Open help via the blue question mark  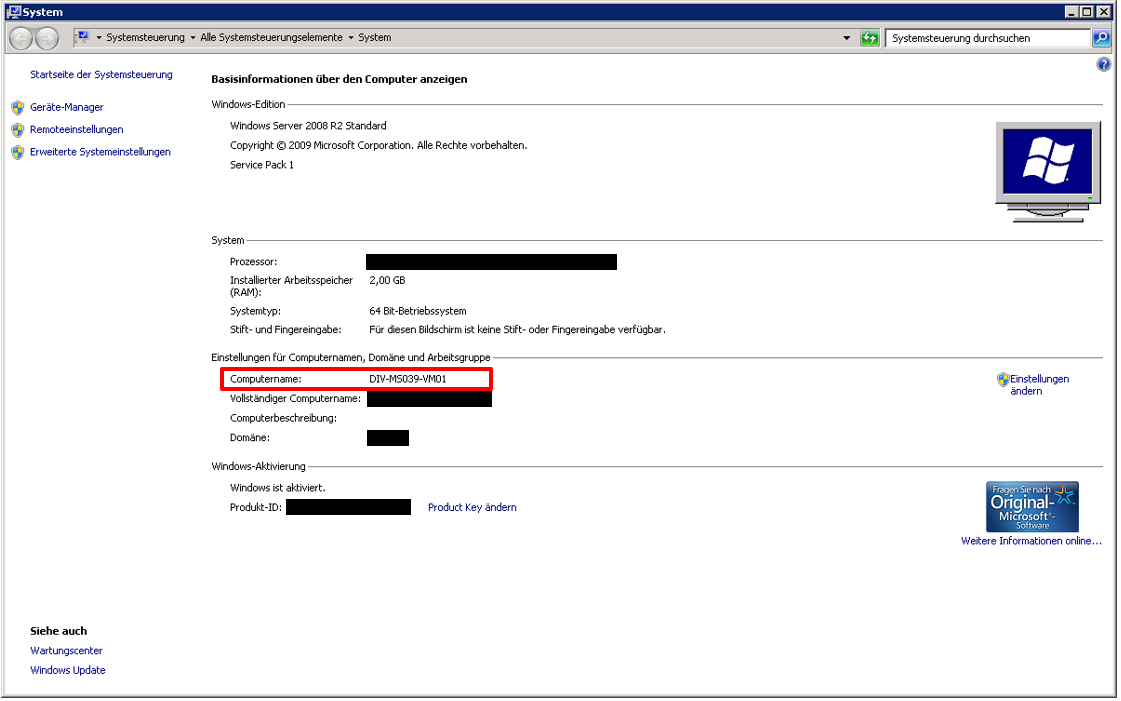tap(1104, 64)
